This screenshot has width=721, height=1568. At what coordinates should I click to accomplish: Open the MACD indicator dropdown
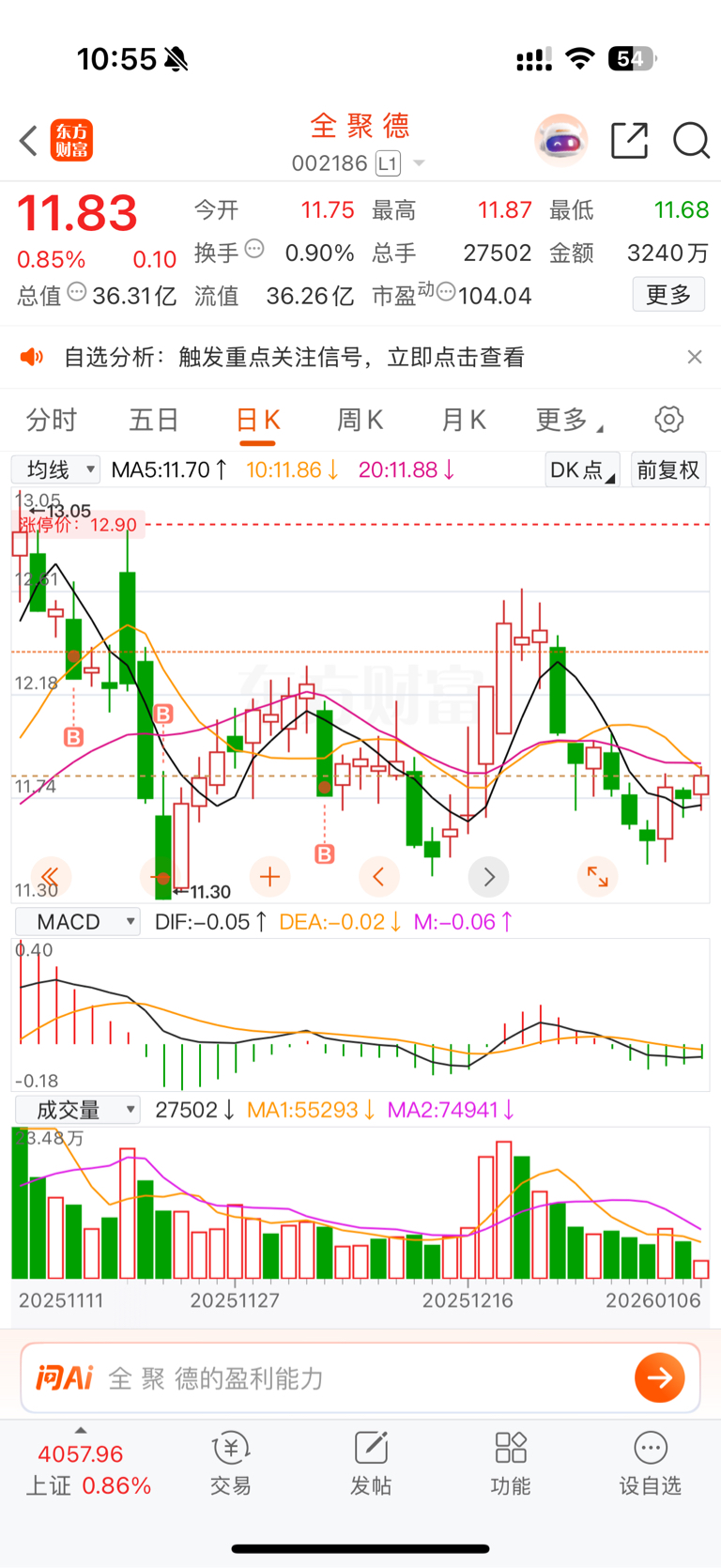tap(77, 922)
